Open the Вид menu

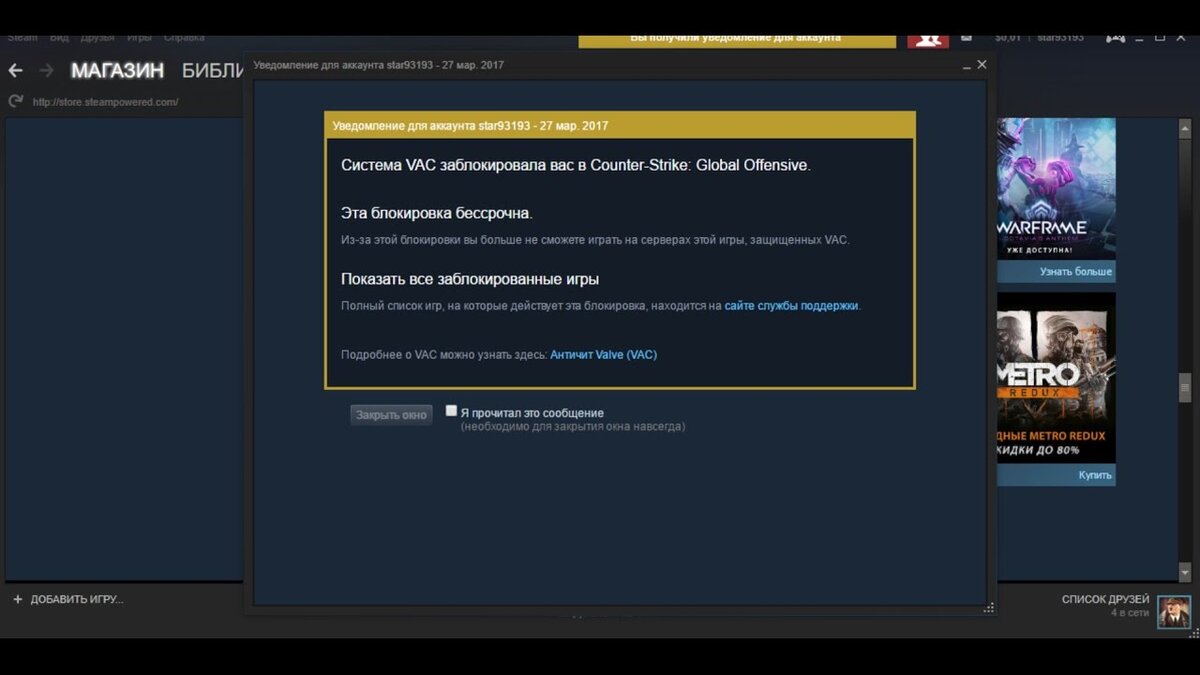(59, 38)
